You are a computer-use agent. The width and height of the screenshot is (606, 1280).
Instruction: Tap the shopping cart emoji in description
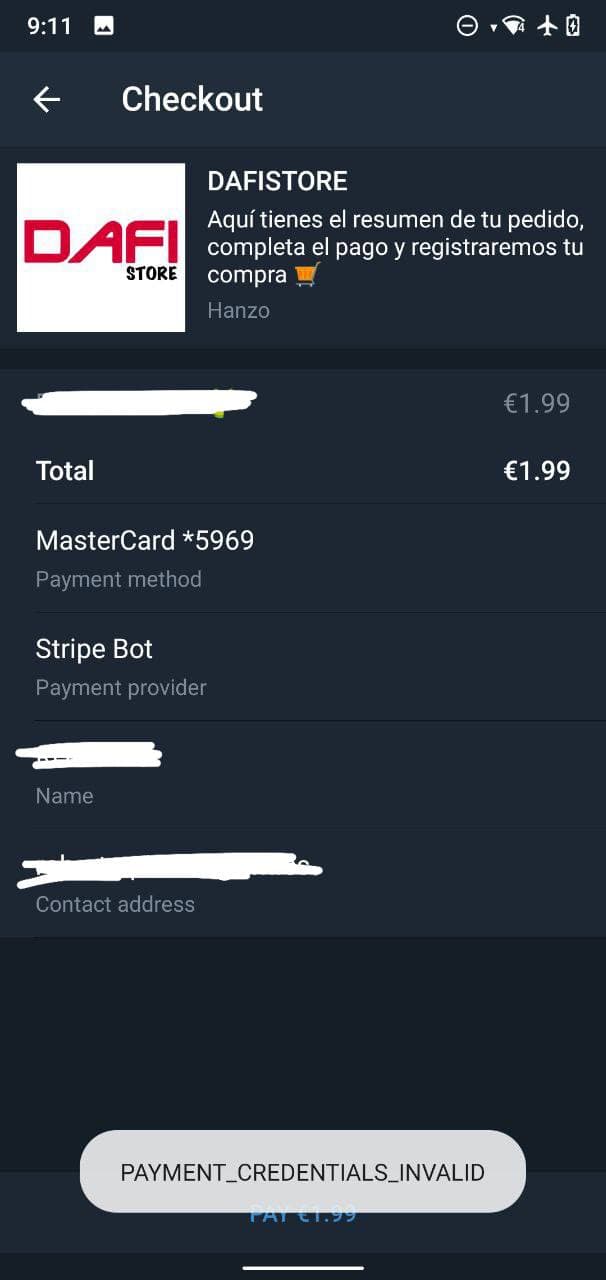pos(307,275)
